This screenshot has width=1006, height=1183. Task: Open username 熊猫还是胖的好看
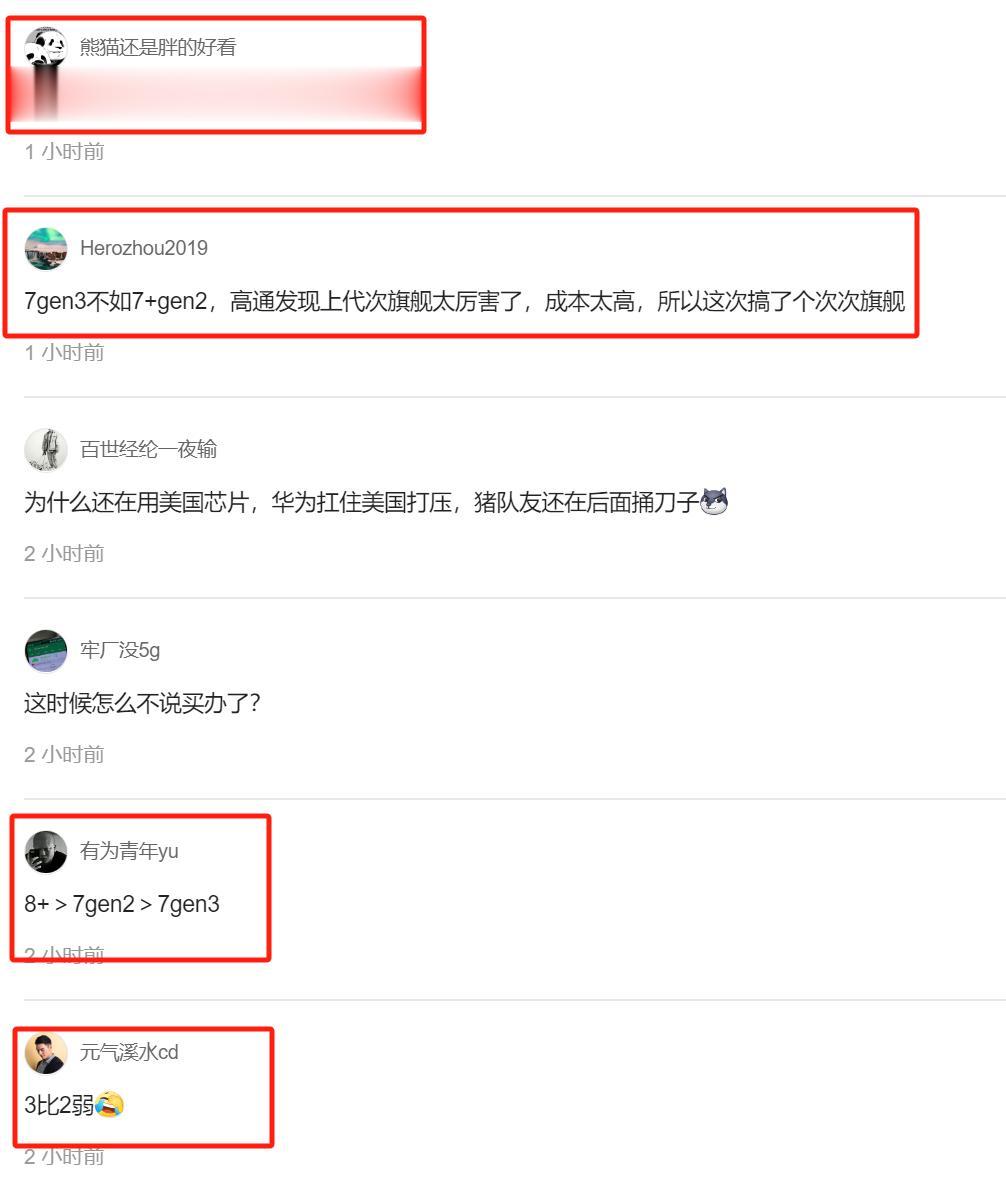(158, 47)
